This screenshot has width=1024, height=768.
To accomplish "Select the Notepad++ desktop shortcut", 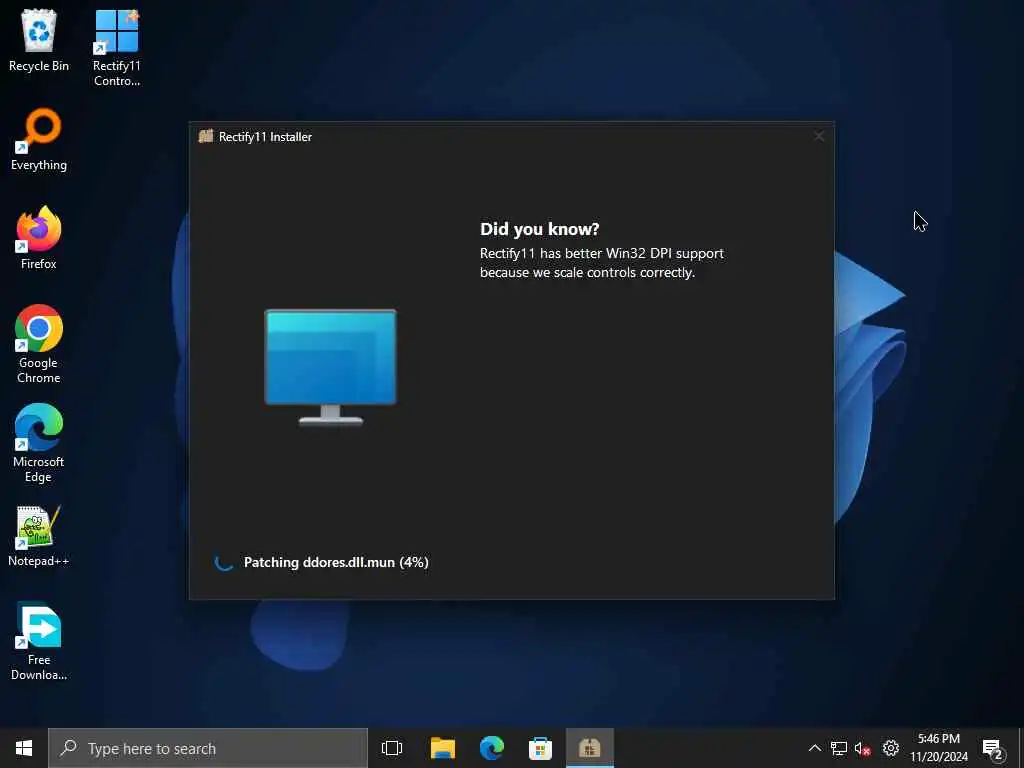I will coord(39,536).
